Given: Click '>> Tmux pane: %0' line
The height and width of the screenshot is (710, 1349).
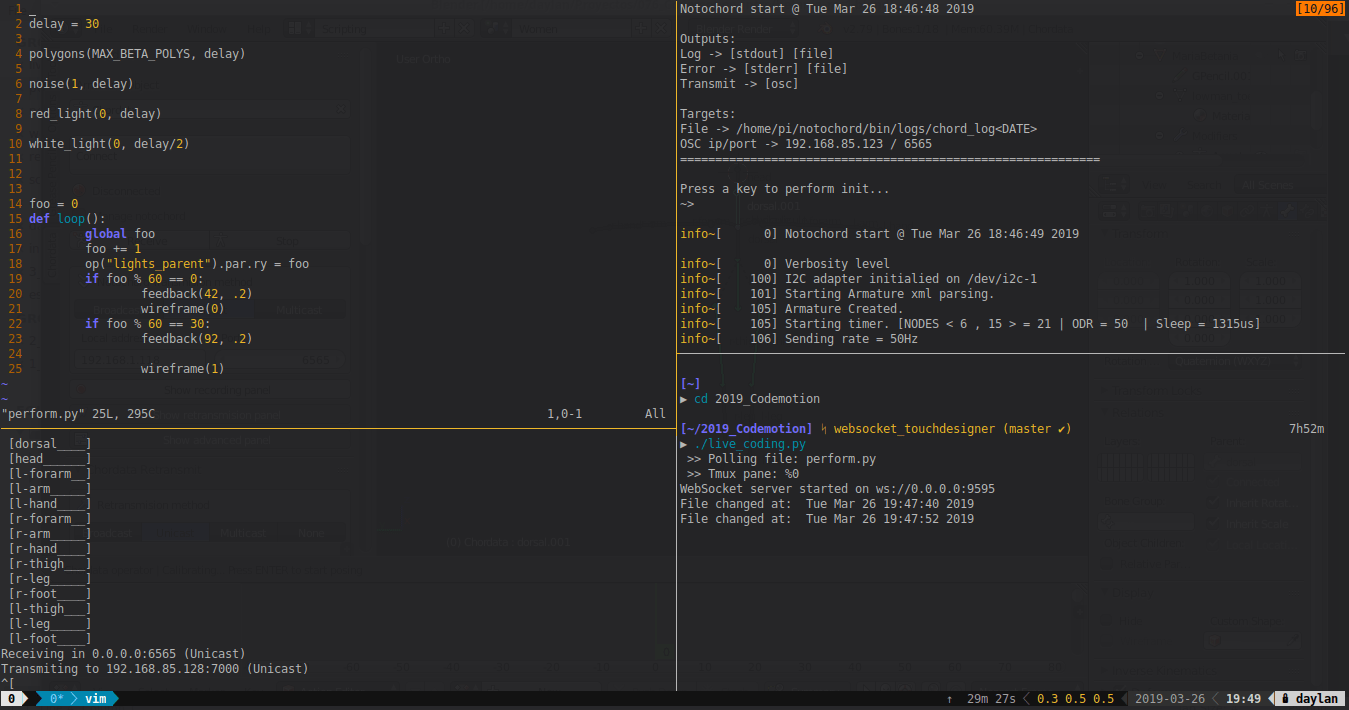Looking at the screenshot, I should [743, 473].
